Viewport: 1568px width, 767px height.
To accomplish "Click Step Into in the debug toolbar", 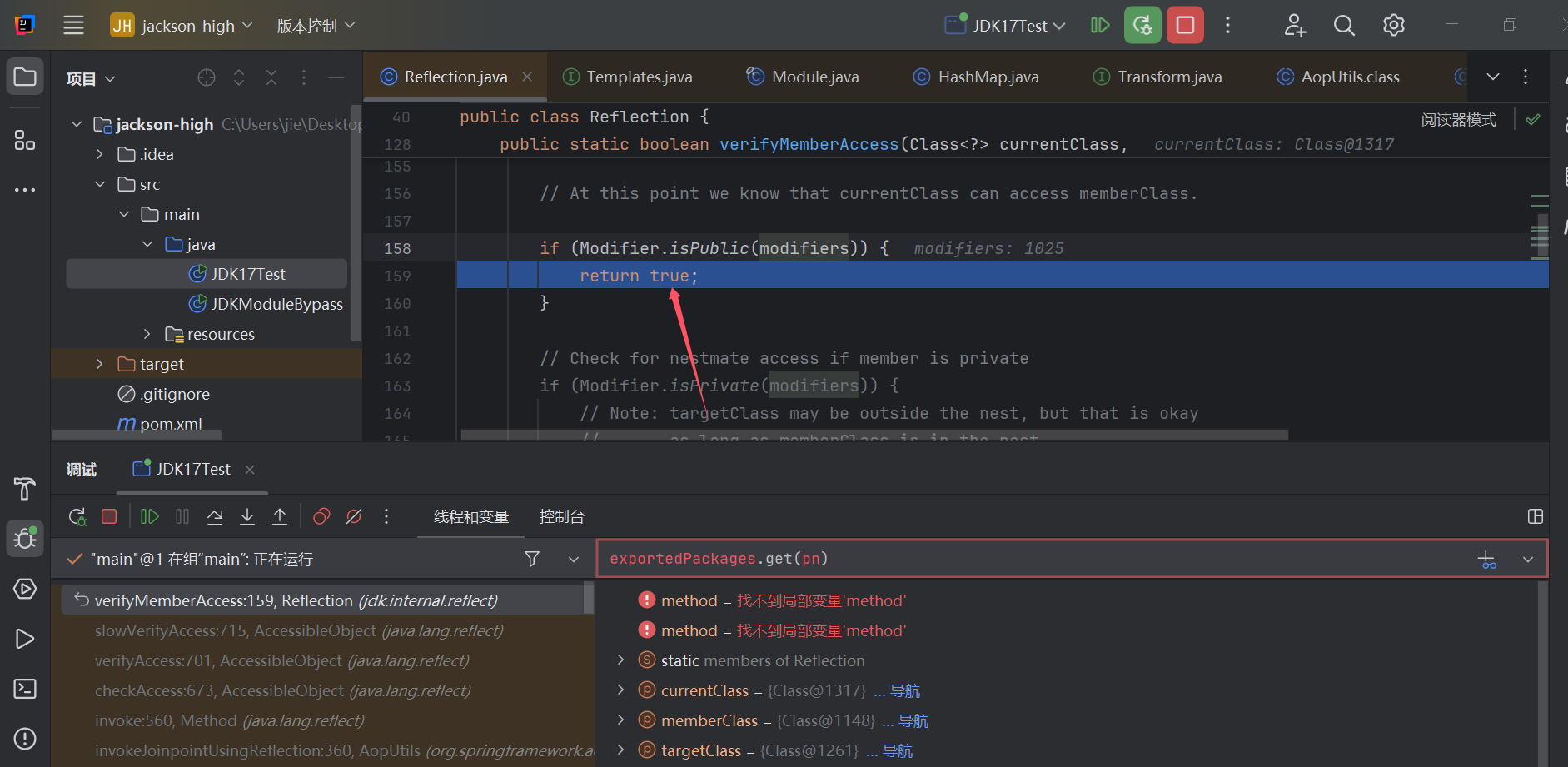I will pos(247,516).
